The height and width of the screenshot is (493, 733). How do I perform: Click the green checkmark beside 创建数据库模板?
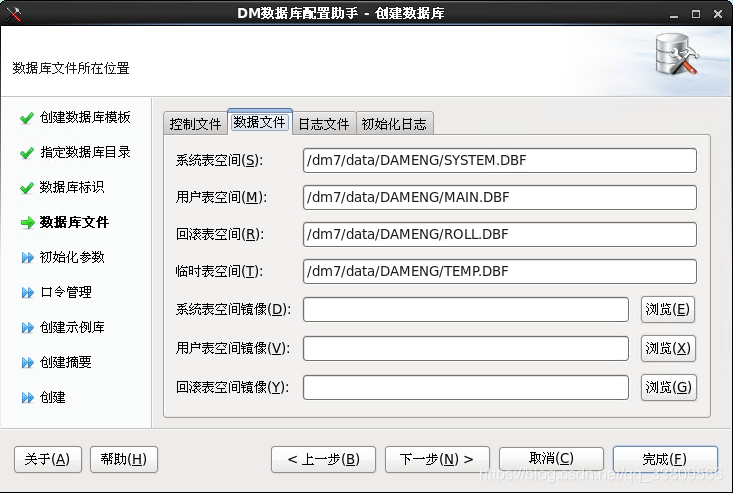(x=27, y=118)
